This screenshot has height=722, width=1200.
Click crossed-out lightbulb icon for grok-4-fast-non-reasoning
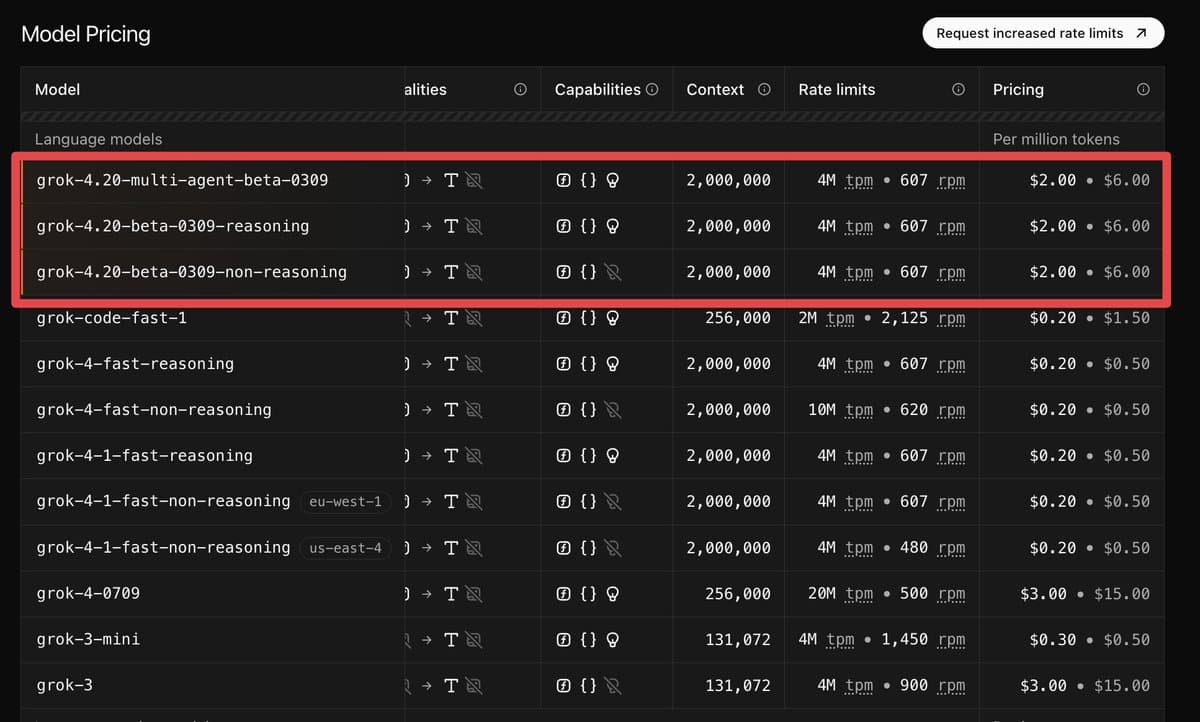tap(613, 410)
